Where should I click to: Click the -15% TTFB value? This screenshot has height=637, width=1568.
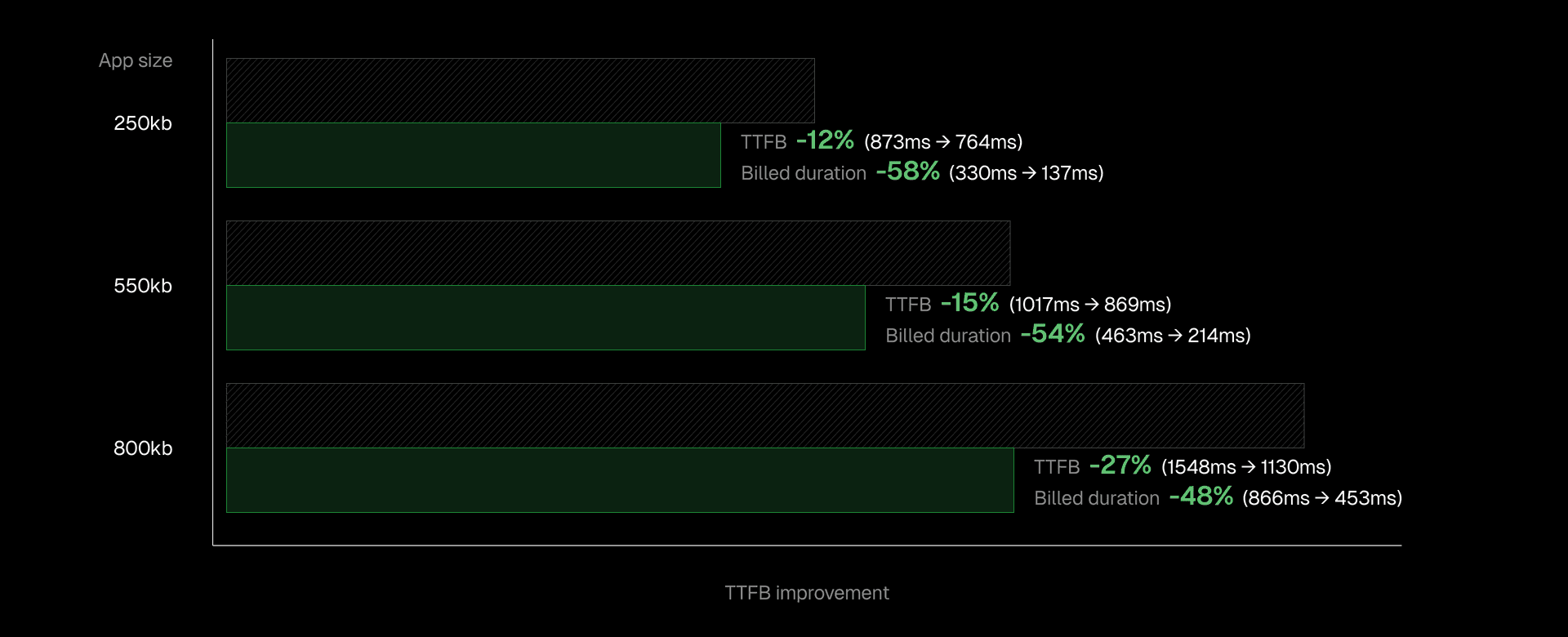click(x=969, y=303)
